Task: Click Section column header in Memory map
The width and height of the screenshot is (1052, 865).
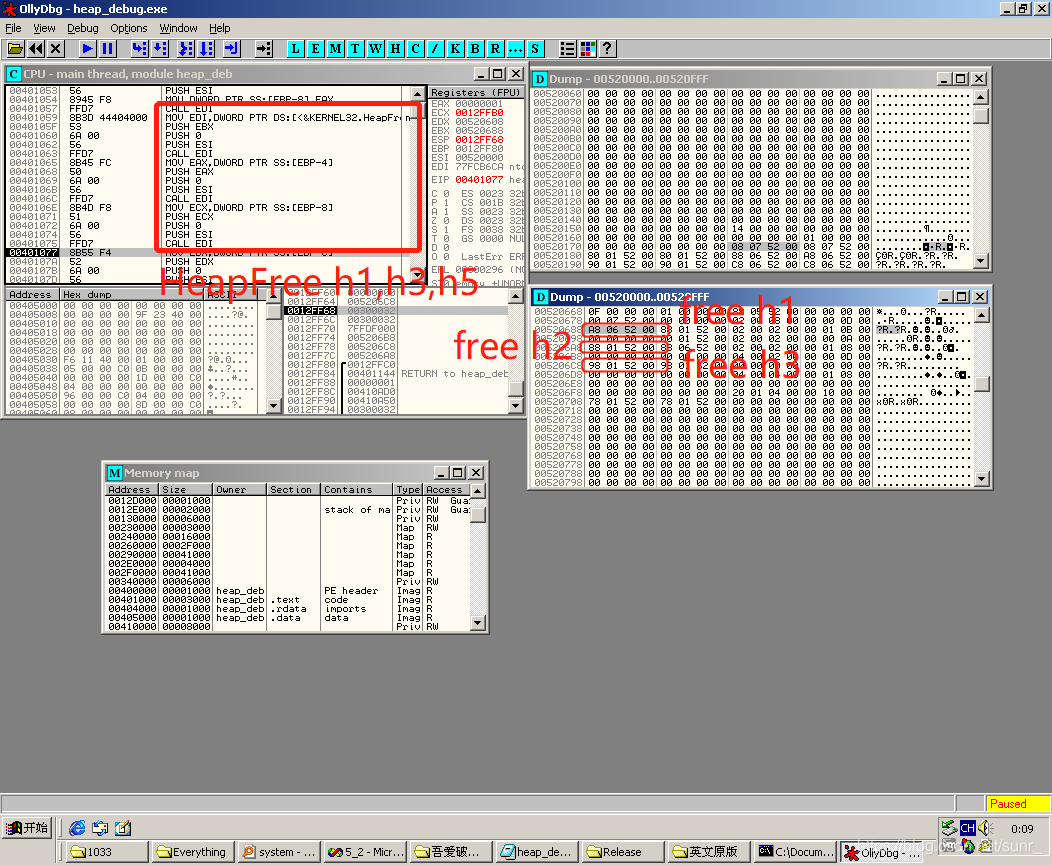Action: [294, 490]
